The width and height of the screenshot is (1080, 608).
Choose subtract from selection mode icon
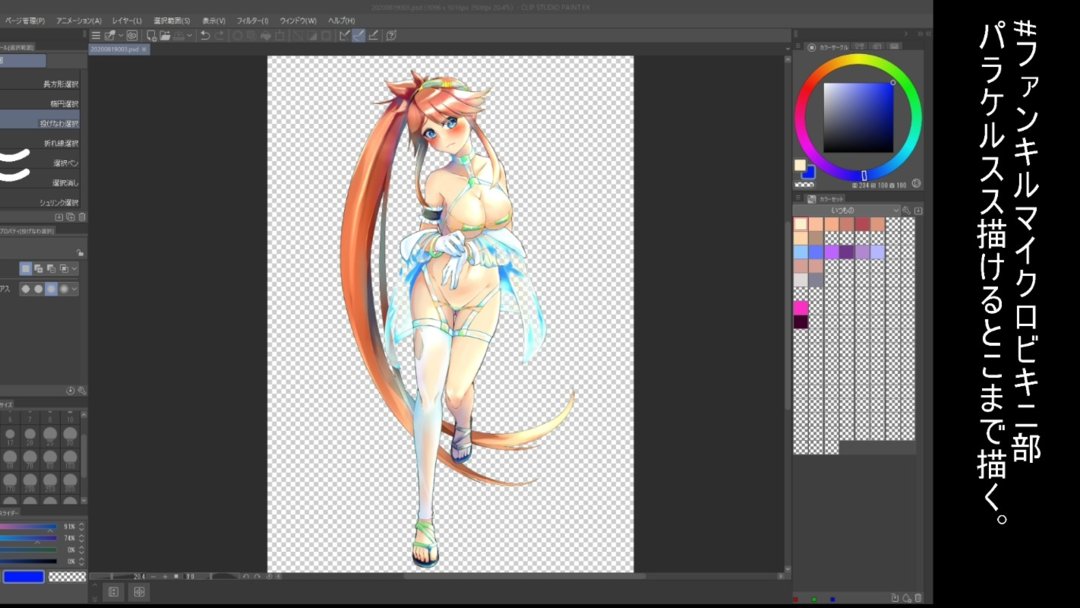click(51, 269)
